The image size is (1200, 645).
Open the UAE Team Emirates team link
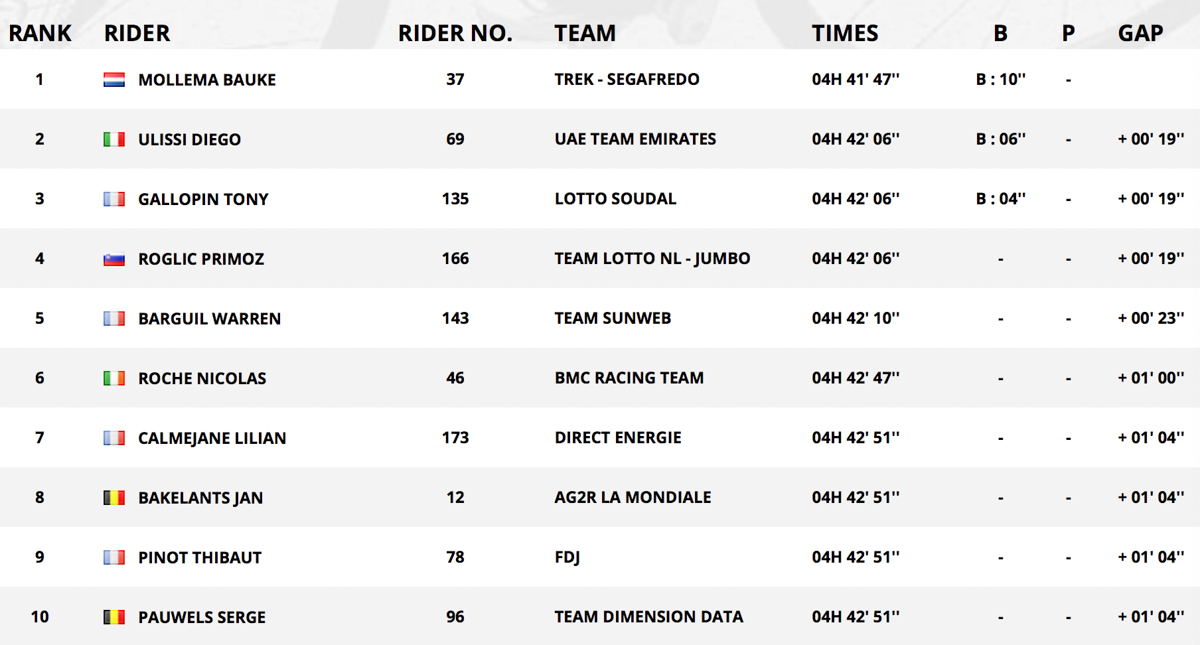[x=635, y=140]
